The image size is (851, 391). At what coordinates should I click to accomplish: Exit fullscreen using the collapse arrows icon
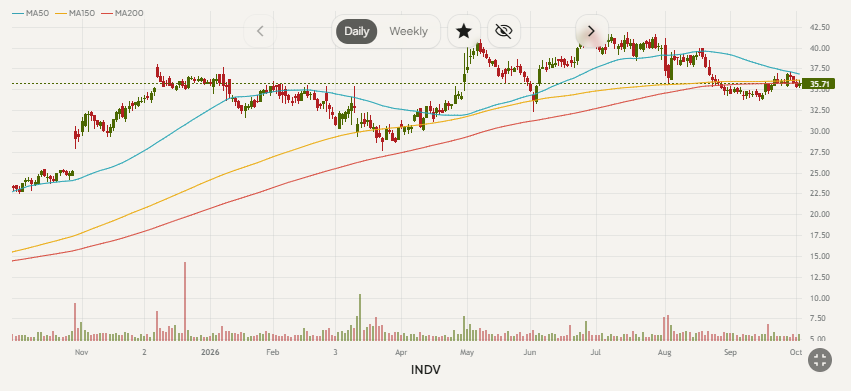[x=820, y=360]
